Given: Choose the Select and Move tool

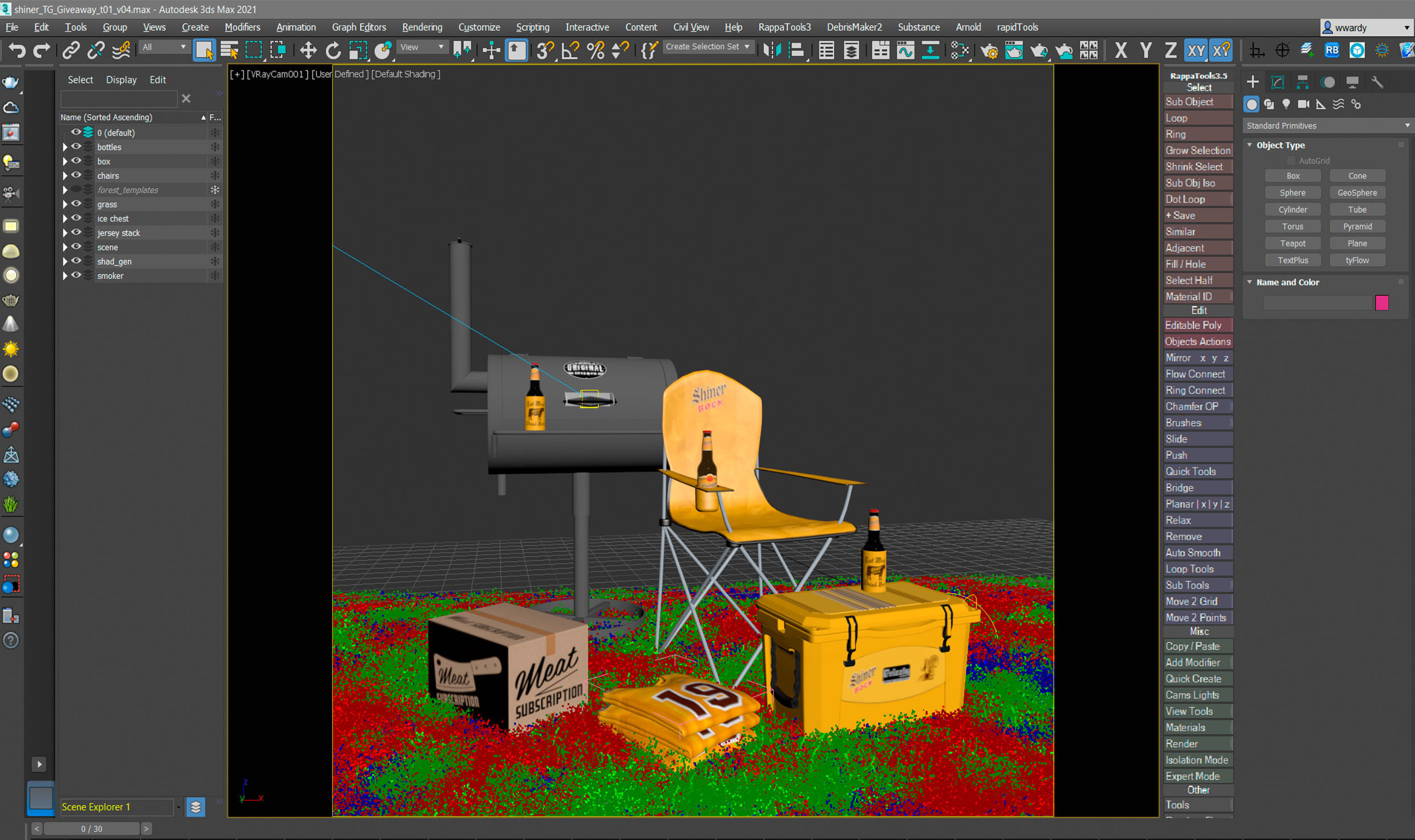Looking at the screenshot, I should click(x=308, y=50).
